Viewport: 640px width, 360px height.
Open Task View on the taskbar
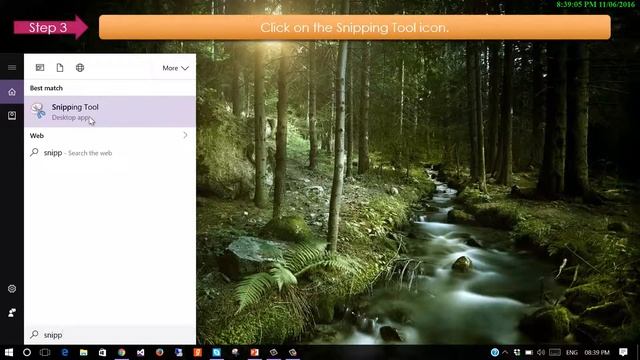click(45, 352)
